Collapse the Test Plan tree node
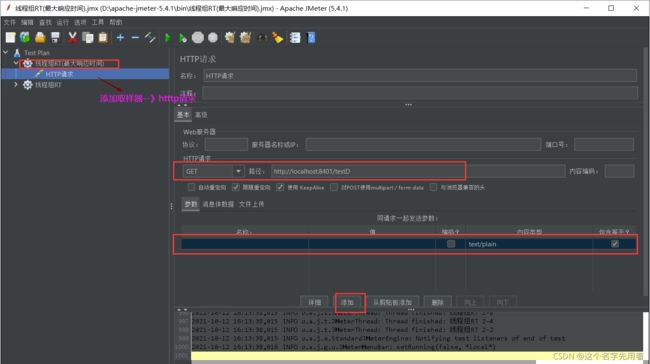 click(x=5, y=52)
